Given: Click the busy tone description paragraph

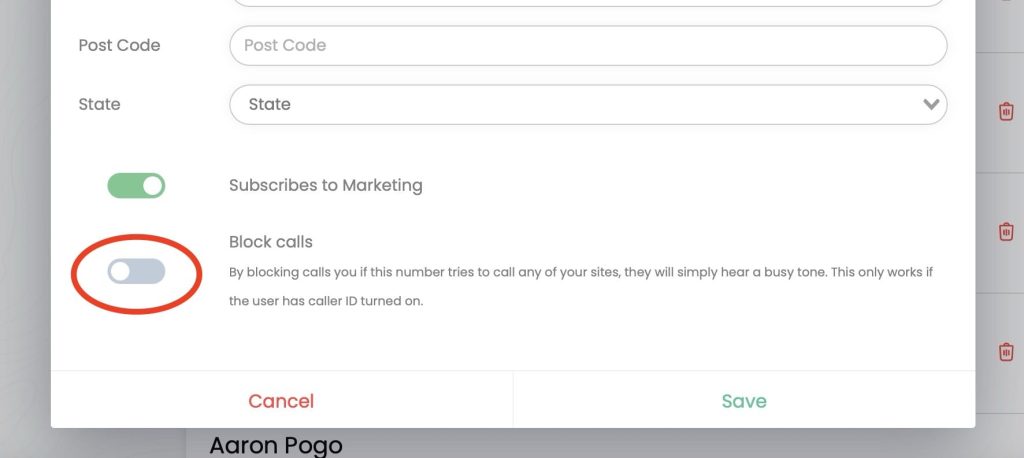Looking at the screenshot, I should (580, 286).
